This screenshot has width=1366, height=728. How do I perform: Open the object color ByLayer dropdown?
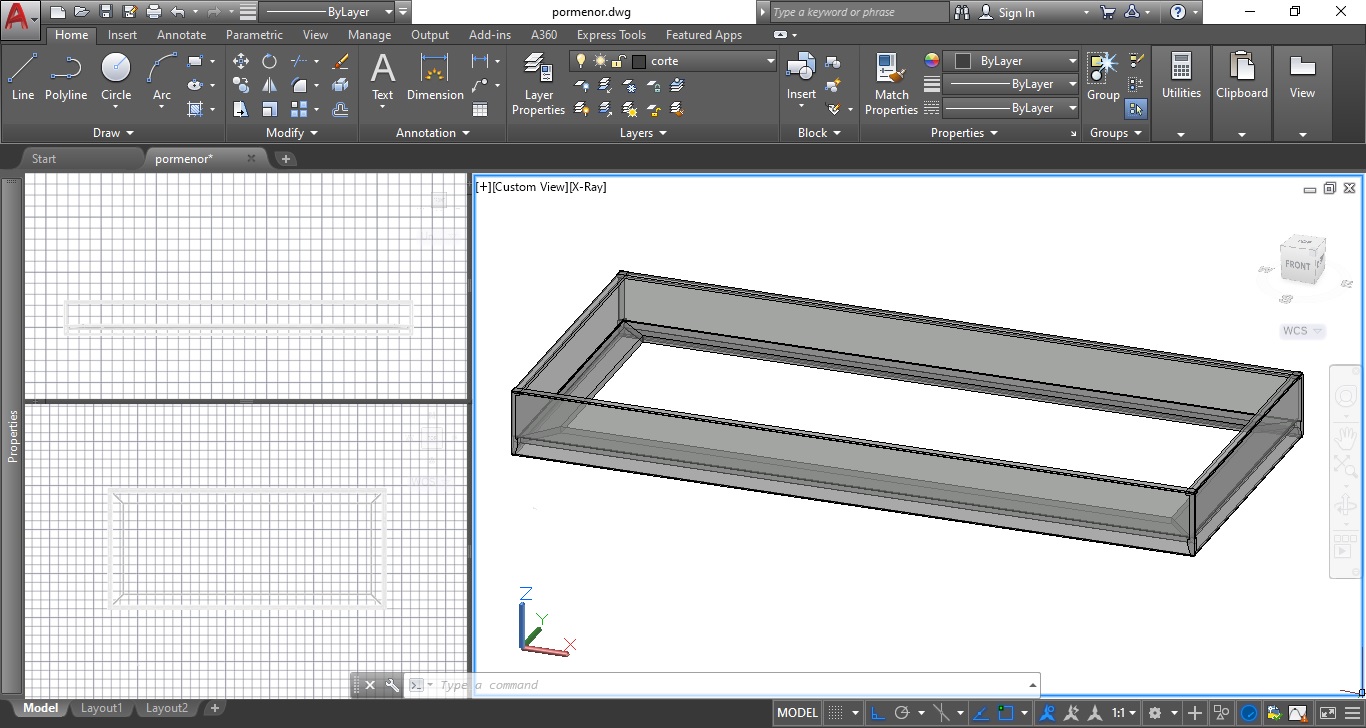click(1012, 61)
